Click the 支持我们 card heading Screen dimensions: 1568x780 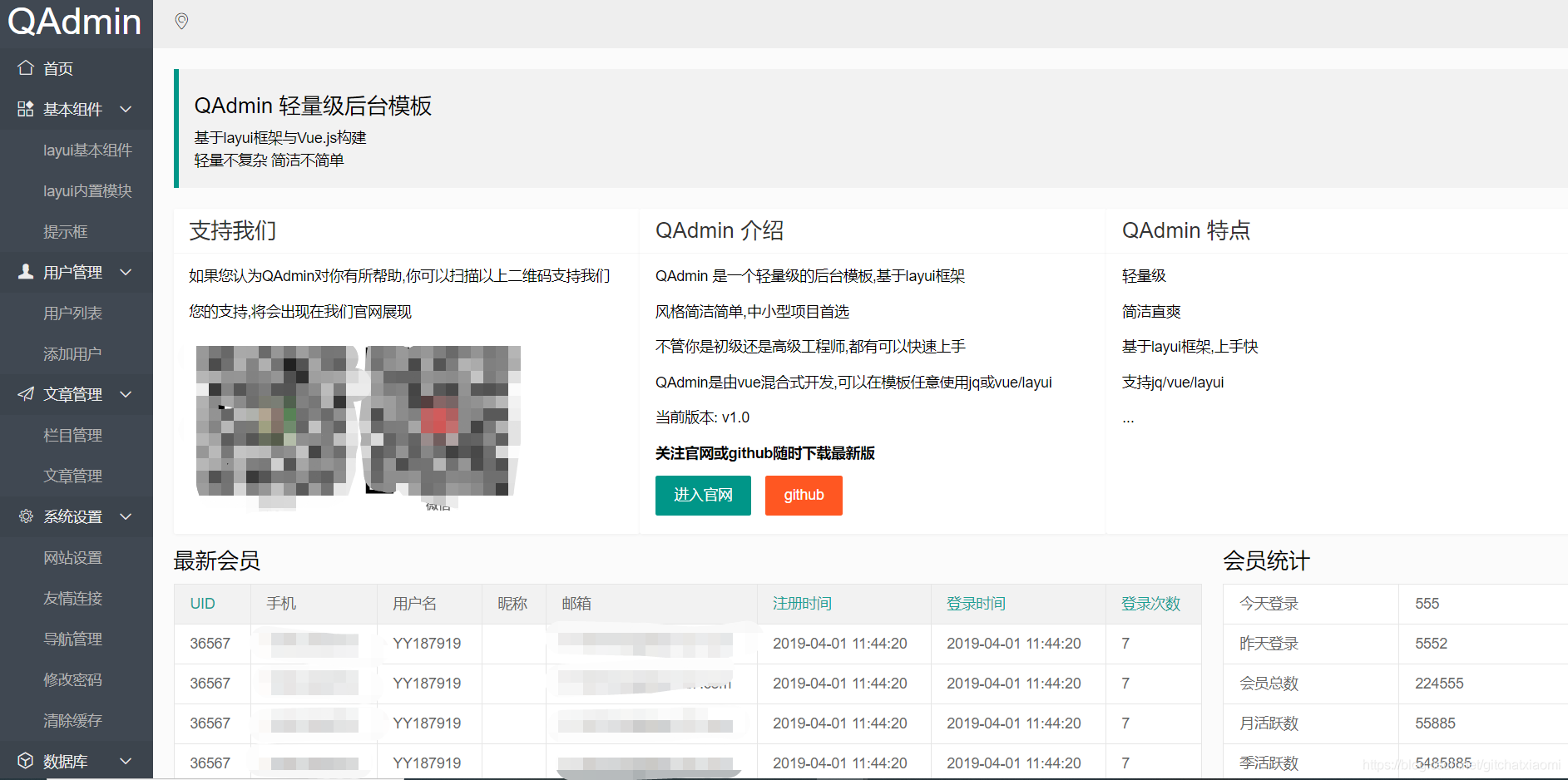point(232,230)
